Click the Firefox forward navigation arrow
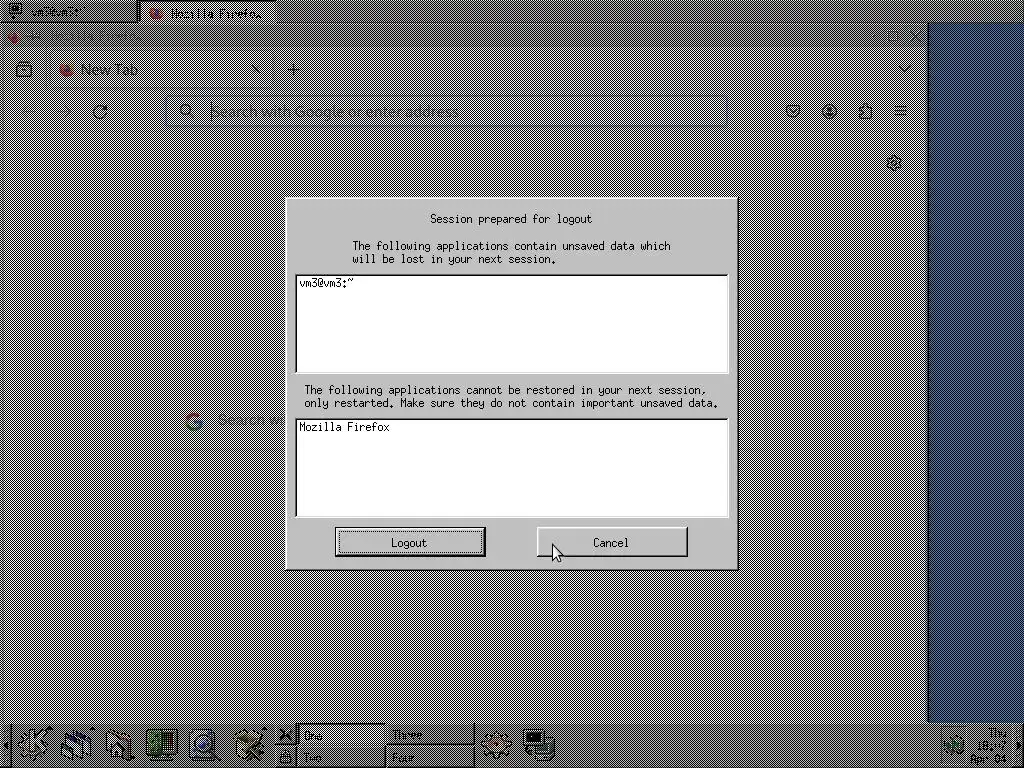1024x768 pixels. coord(63,112)
